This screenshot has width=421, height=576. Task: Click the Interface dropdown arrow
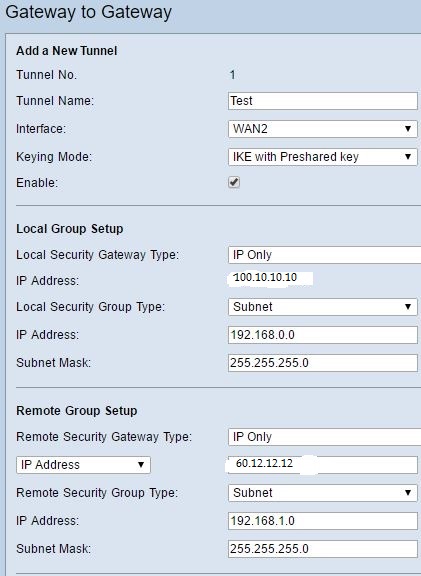click(x=408, y=129)
